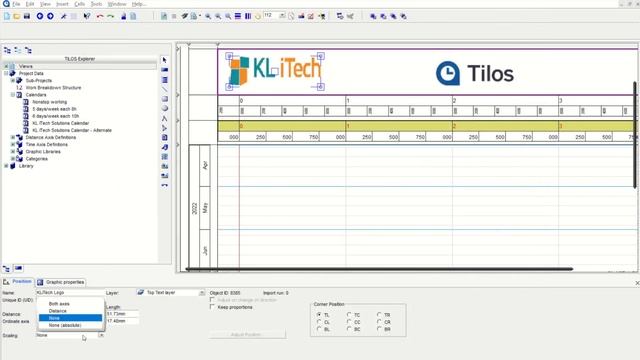Select the filled rectangle bar tool

(x=164, y=70)
